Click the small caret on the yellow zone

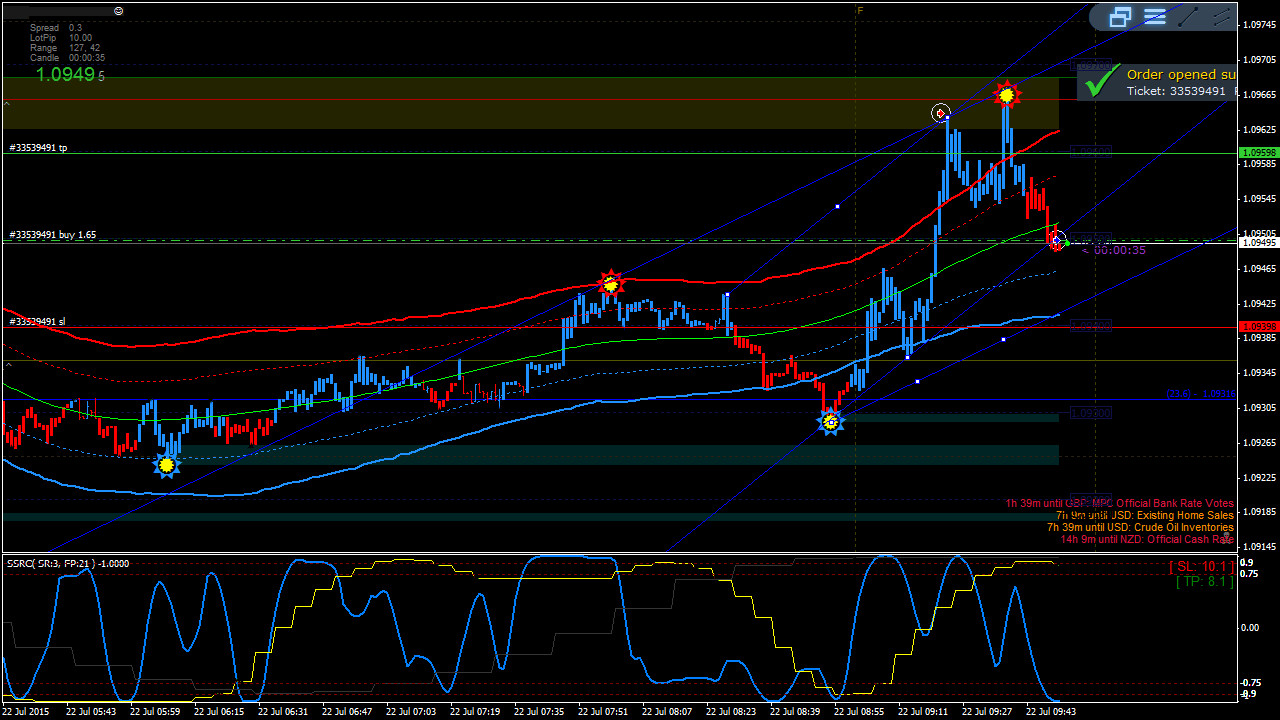click(7, 104)
